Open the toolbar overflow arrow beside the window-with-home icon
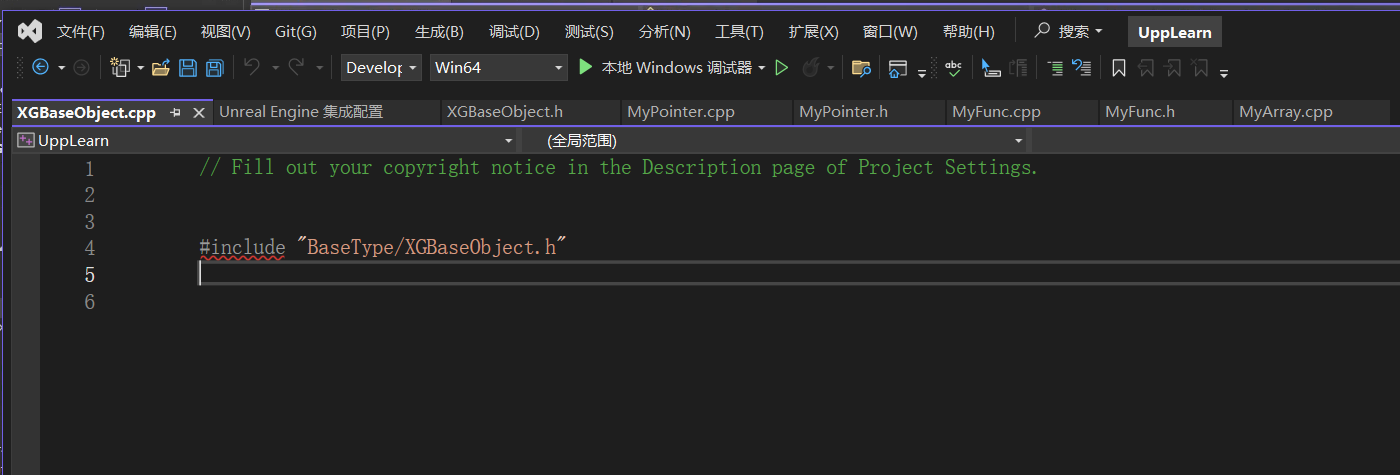 pos(922,72)
